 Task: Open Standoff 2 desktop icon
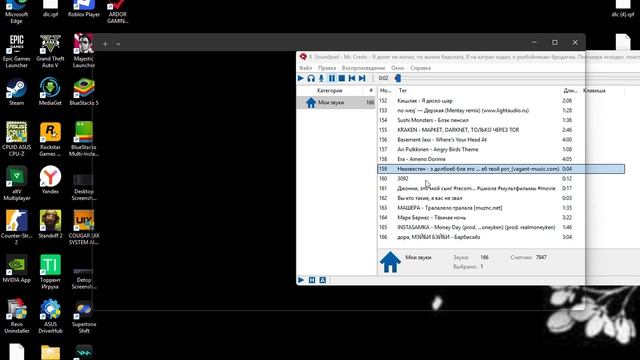click(50, 224)
